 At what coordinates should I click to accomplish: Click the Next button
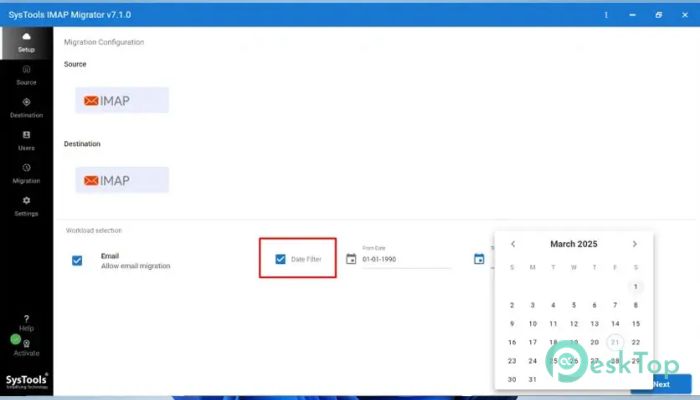click(x=661, y=384)
